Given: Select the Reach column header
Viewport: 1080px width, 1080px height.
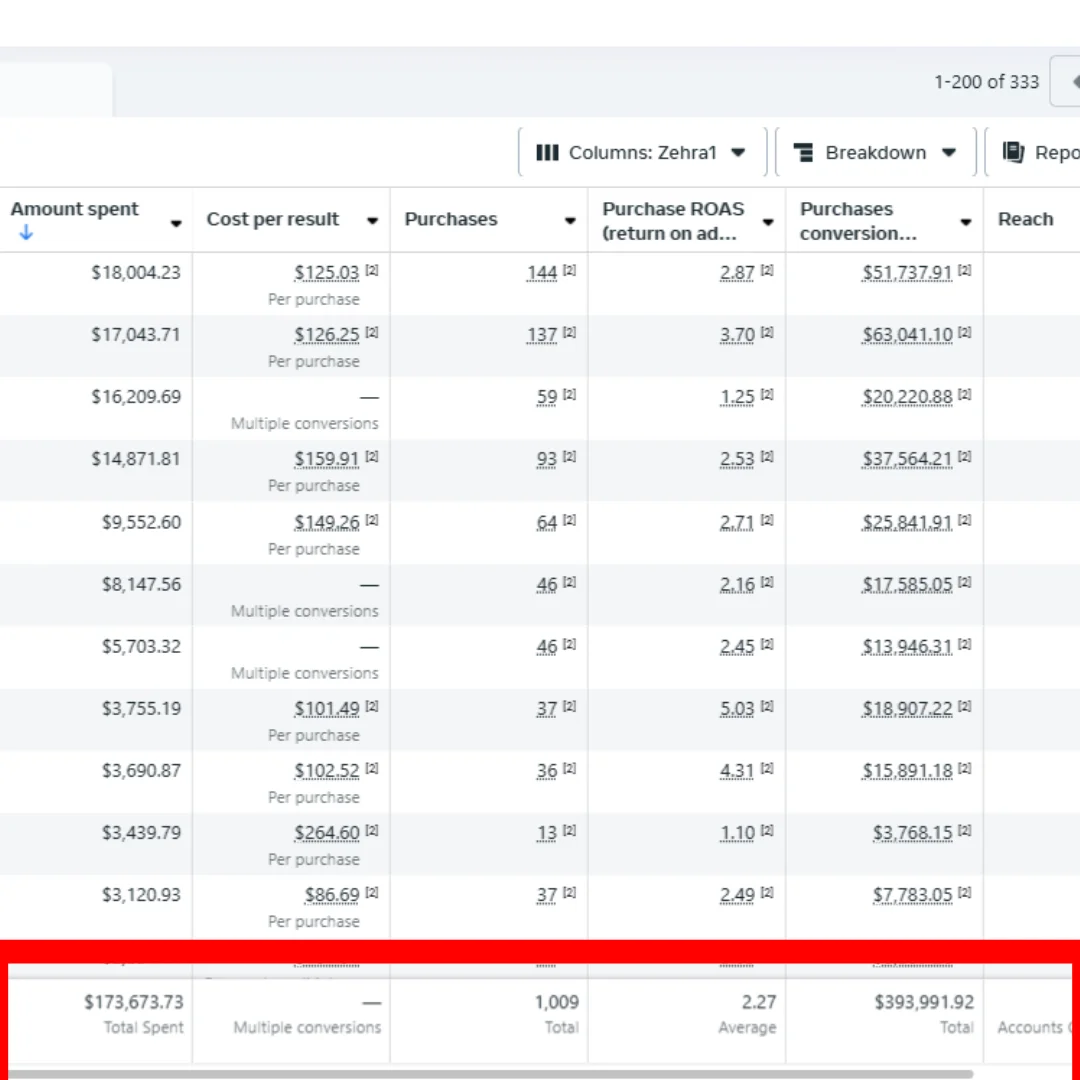Looking at the screenshot, I should 1025,220.
